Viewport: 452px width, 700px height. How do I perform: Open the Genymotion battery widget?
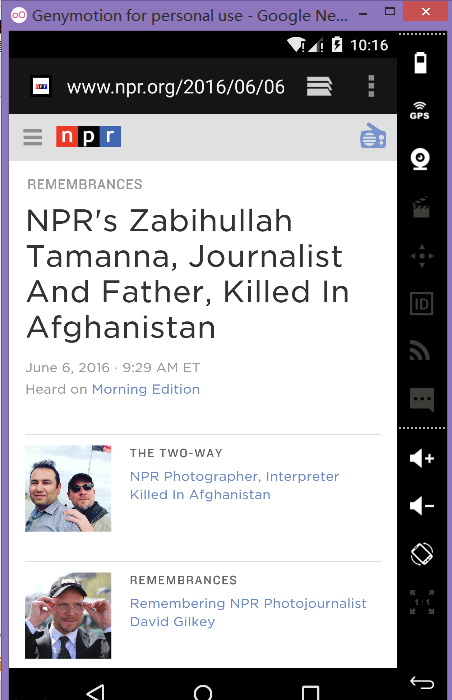[420, 62]
